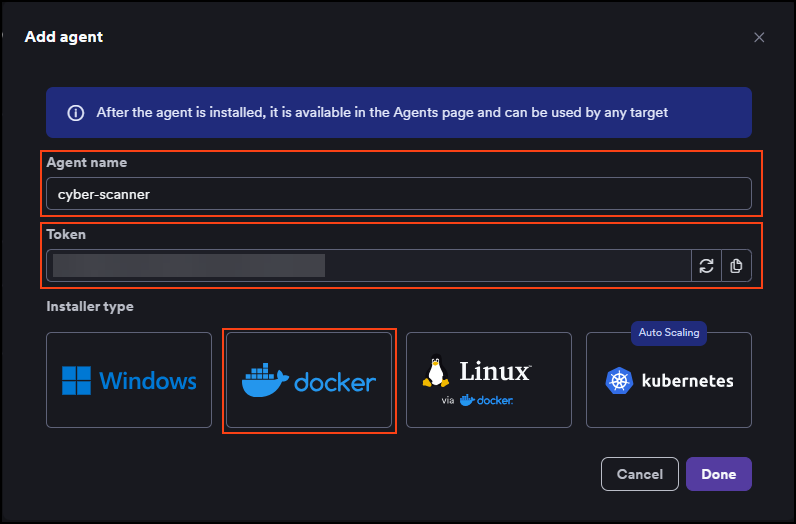Focus the Token field
Viewport: 796px width, 524px height.
click(369, 266)
